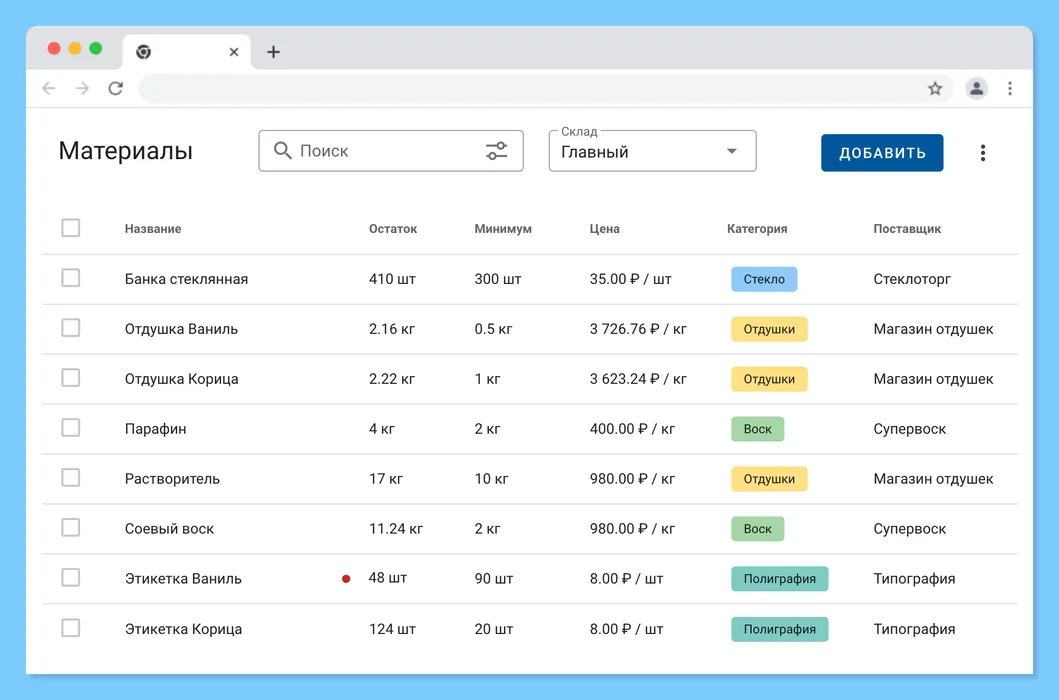Sort by the Минимум column header
The image size is (1059, 700).
[x=502, y=229]
